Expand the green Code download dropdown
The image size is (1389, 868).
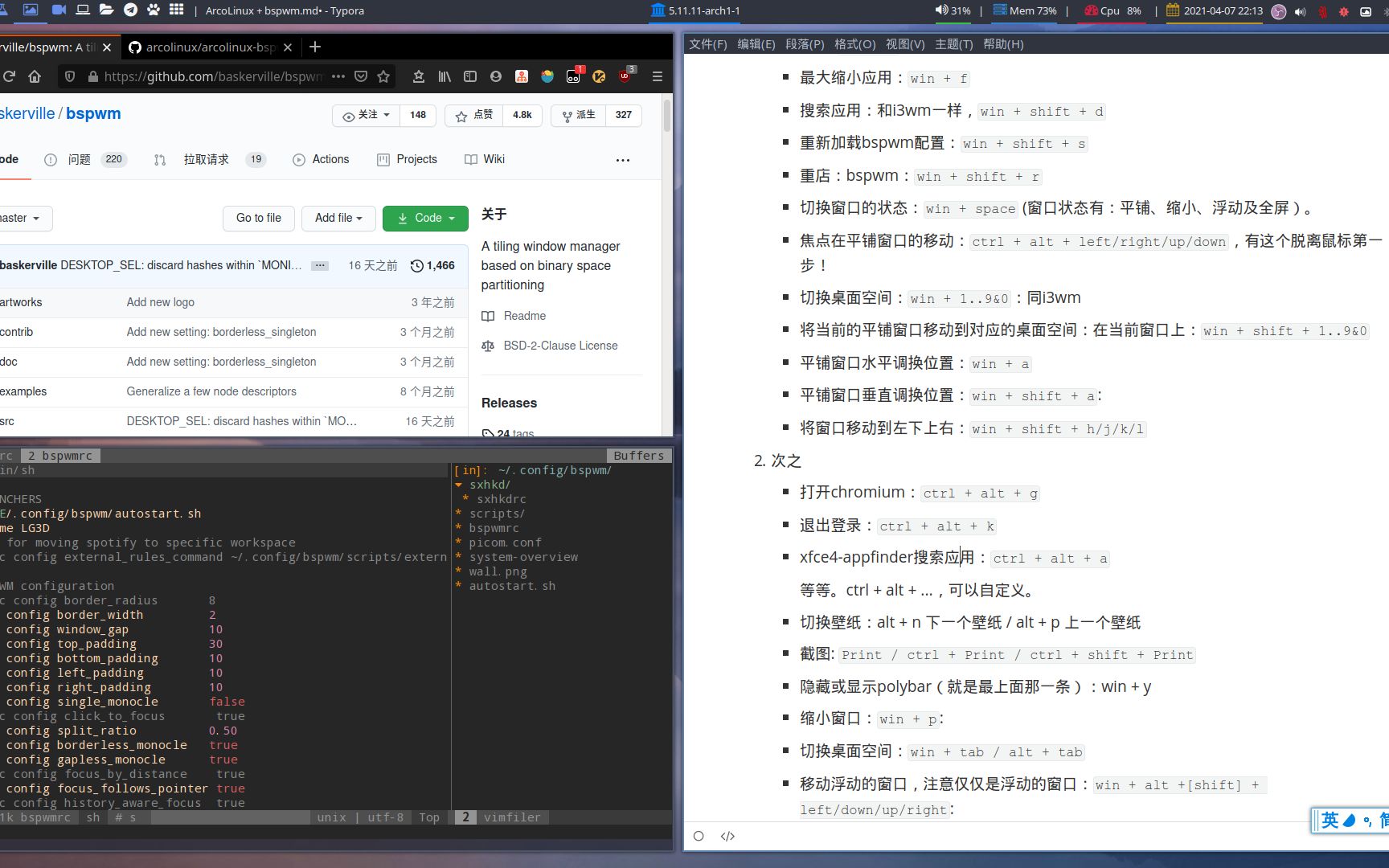pyautogui.click(x=425, y=218)
